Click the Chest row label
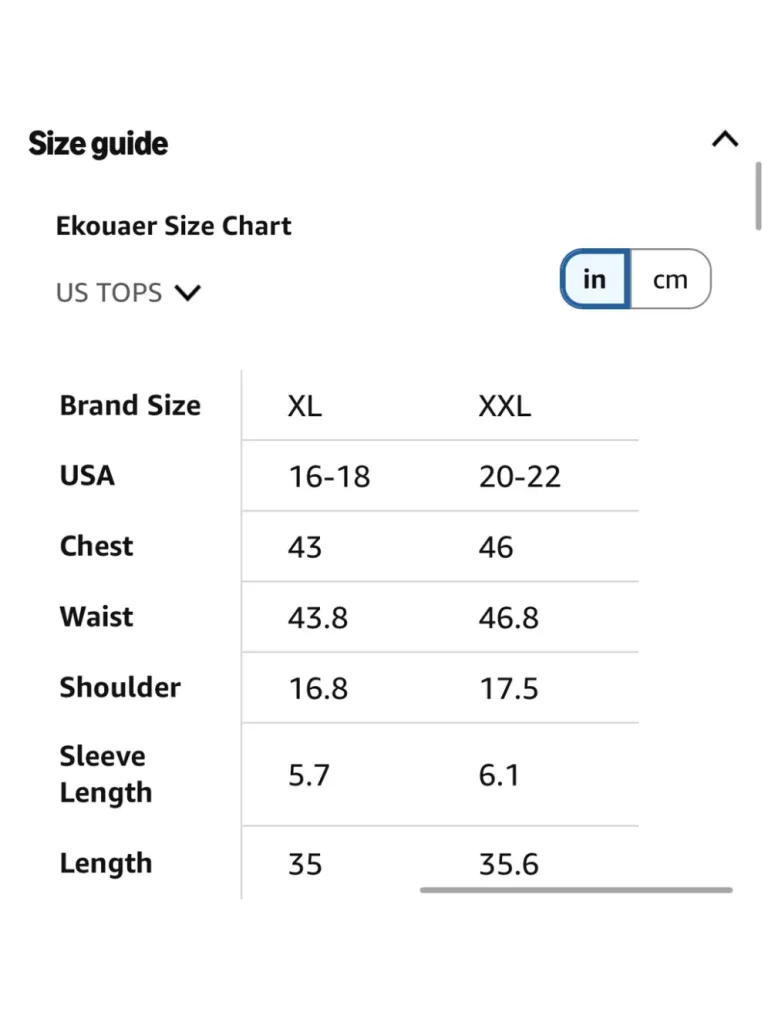 coord(96,546)
